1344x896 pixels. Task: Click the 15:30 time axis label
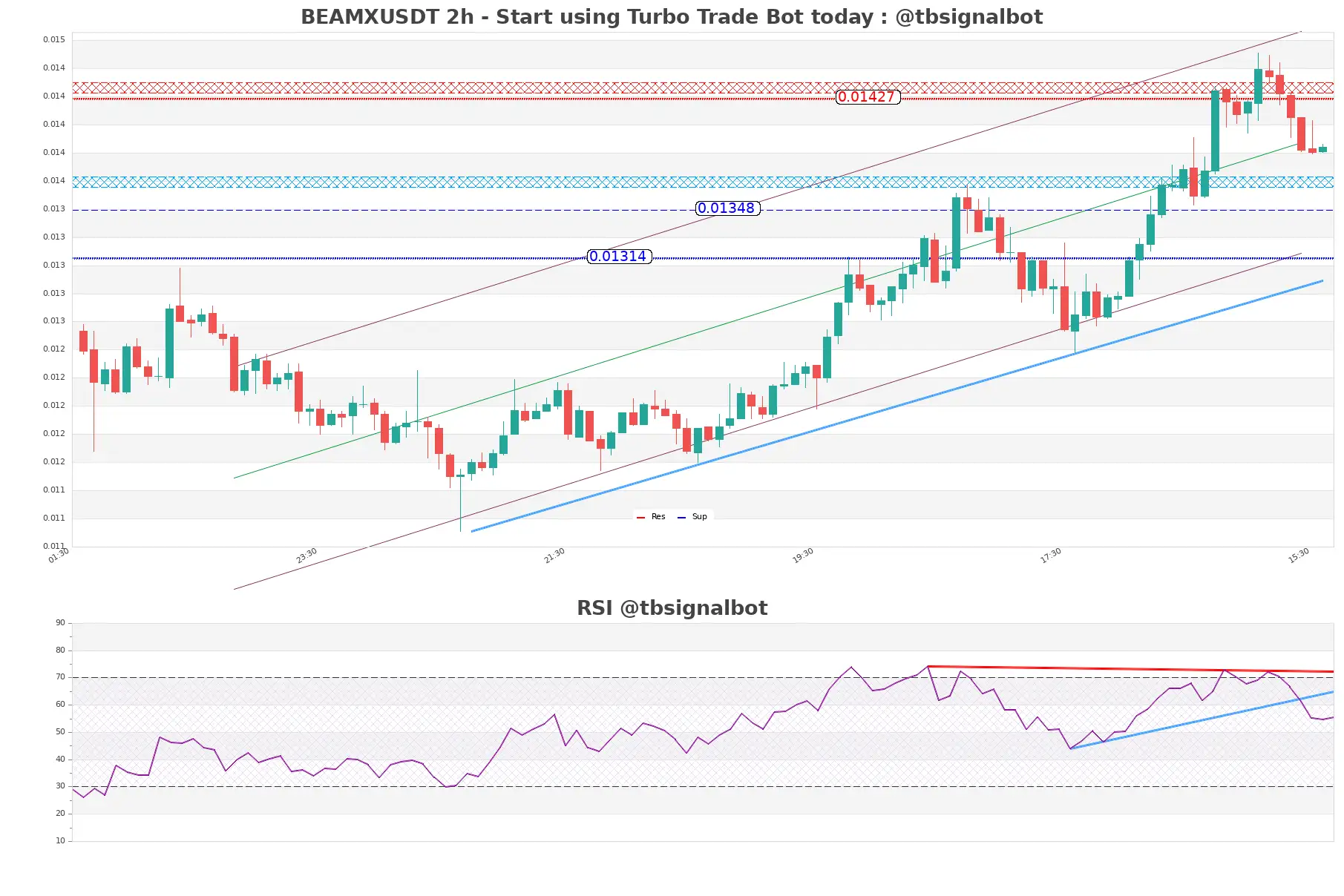(1299, 556)
